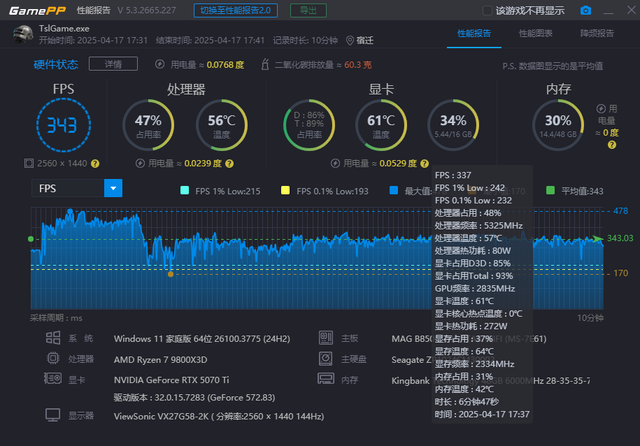The height and width of the screenshot is (446, 640).
Task: Click the TslGame.exe game avatar icon
Action: (x=23, y=34)
